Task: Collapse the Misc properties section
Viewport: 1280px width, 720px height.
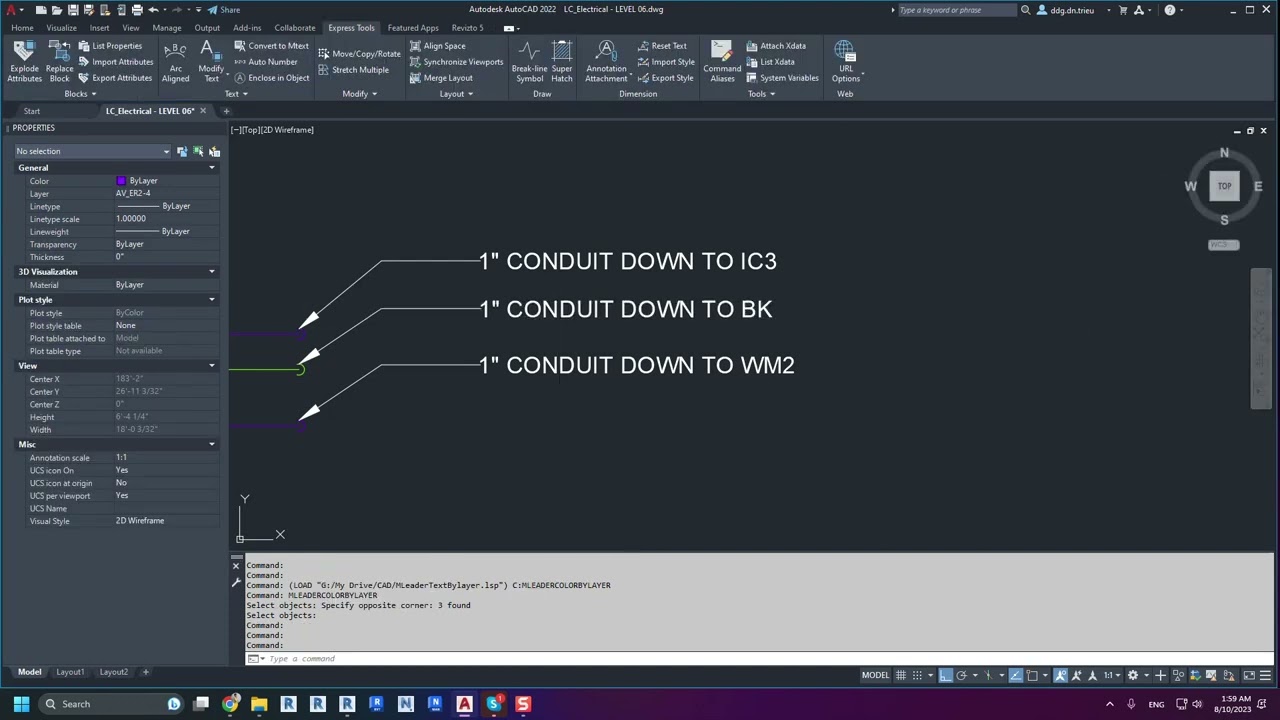Action: [212, 445]
